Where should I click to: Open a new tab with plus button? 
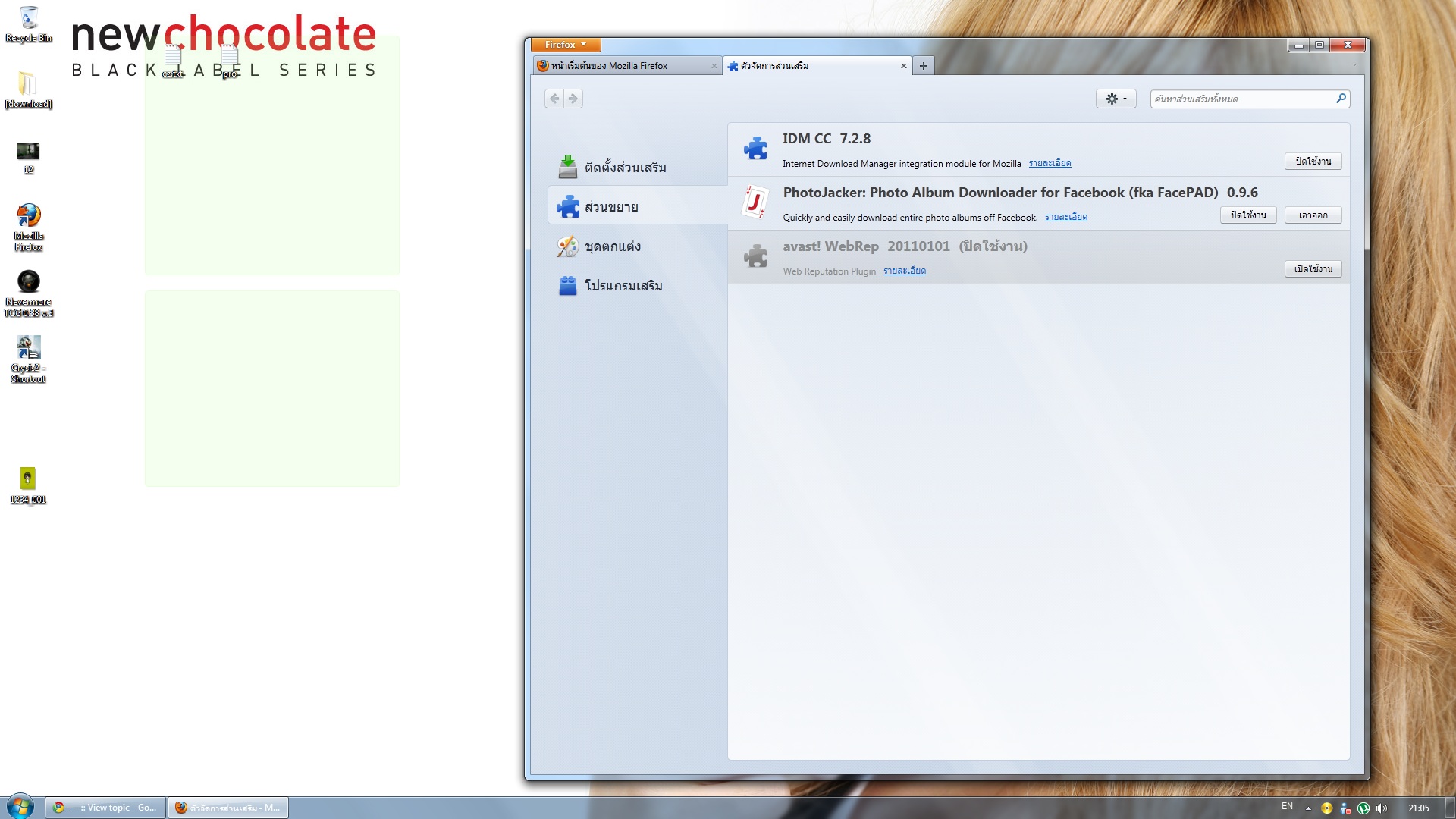pos(923,66)
